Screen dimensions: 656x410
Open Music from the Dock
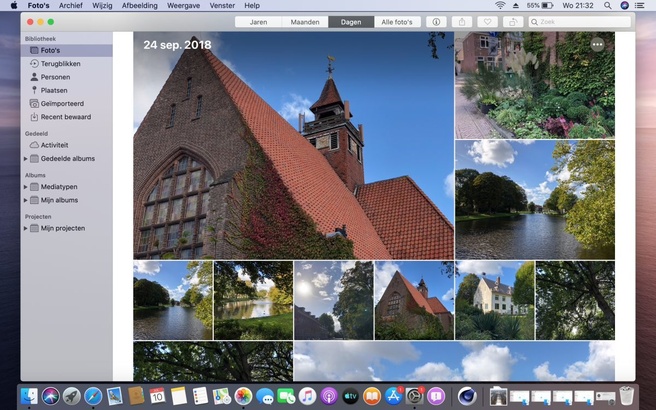pos(308,396)
